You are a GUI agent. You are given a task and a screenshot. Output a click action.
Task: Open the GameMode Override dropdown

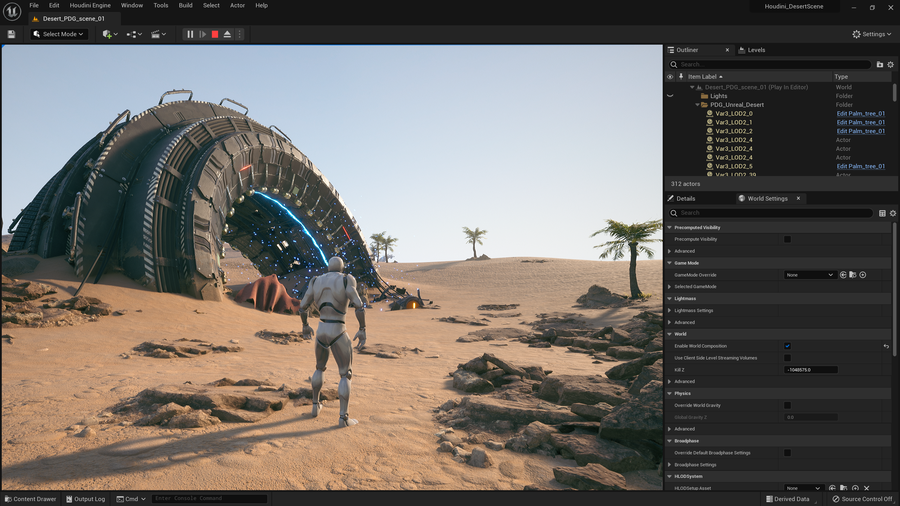809,275
